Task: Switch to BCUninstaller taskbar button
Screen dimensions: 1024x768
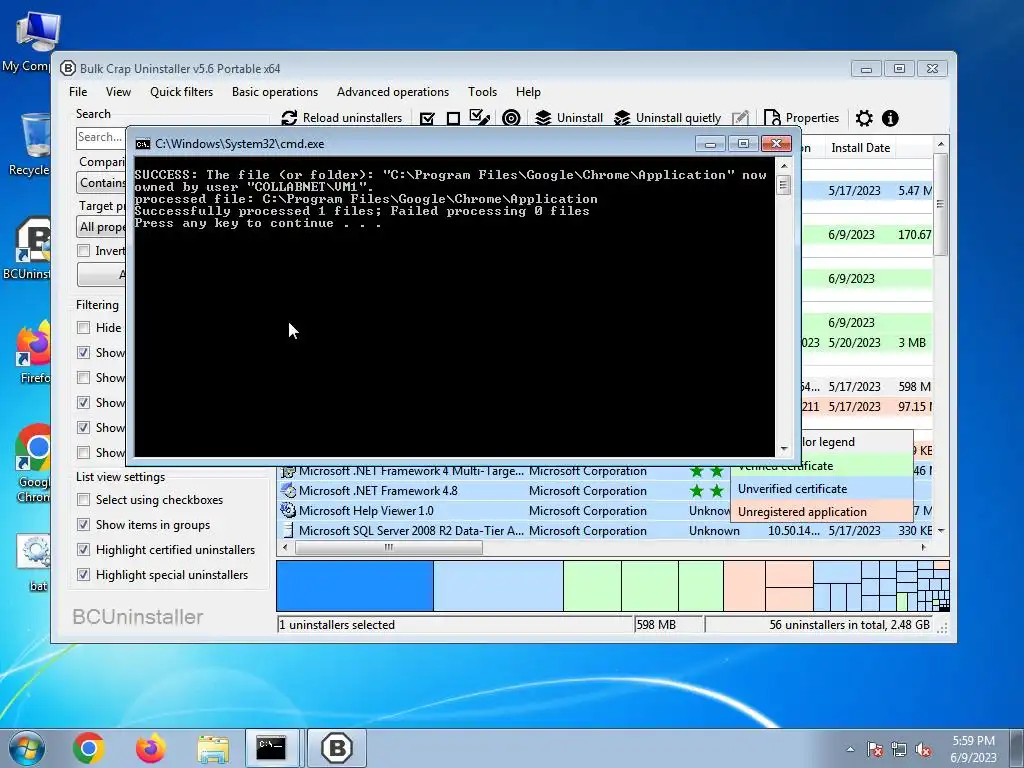Action: pyautogui.click(x=337, y=748)
